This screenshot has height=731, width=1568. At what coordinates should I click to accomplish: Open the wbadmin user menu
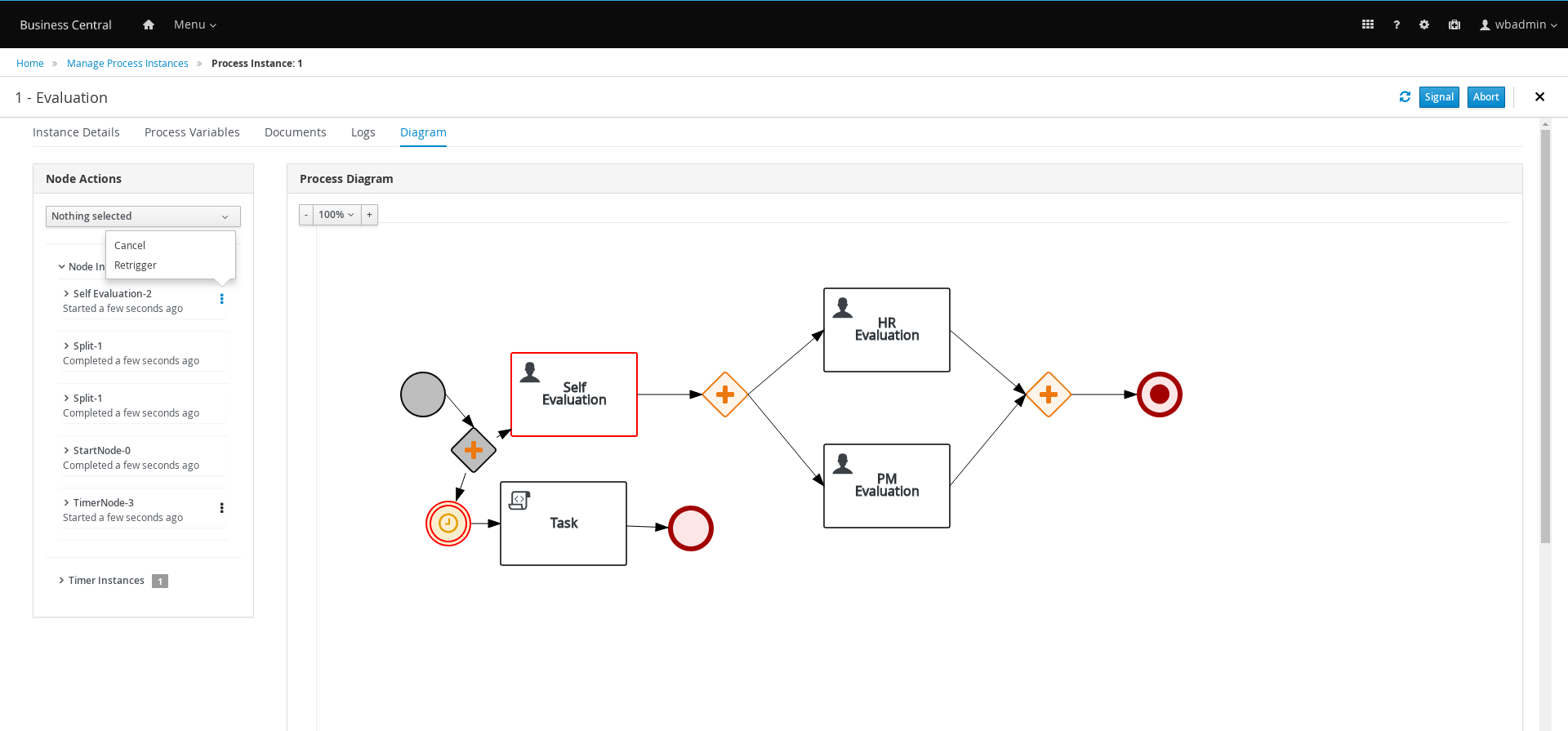(x=1518, y=25)
